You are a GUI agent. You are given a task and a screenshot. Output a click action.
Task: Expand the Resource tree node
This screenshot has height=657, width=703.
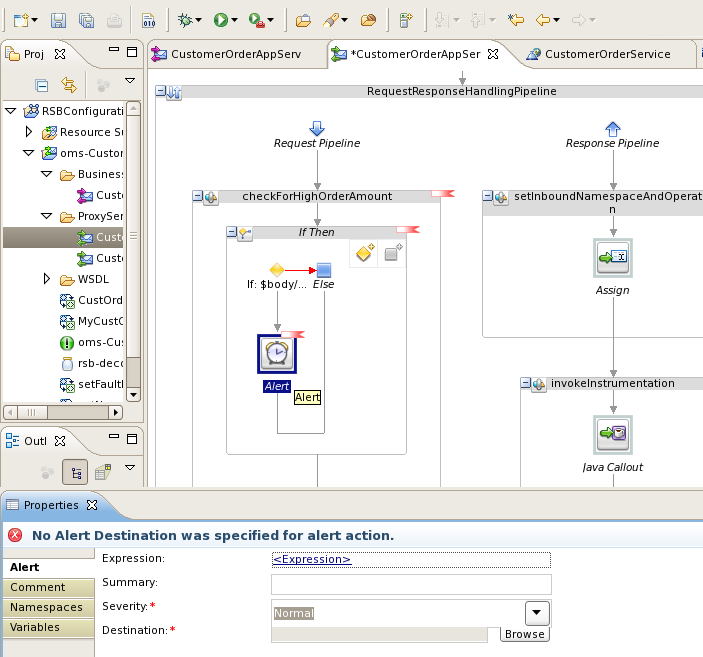(x=29, y=132)
